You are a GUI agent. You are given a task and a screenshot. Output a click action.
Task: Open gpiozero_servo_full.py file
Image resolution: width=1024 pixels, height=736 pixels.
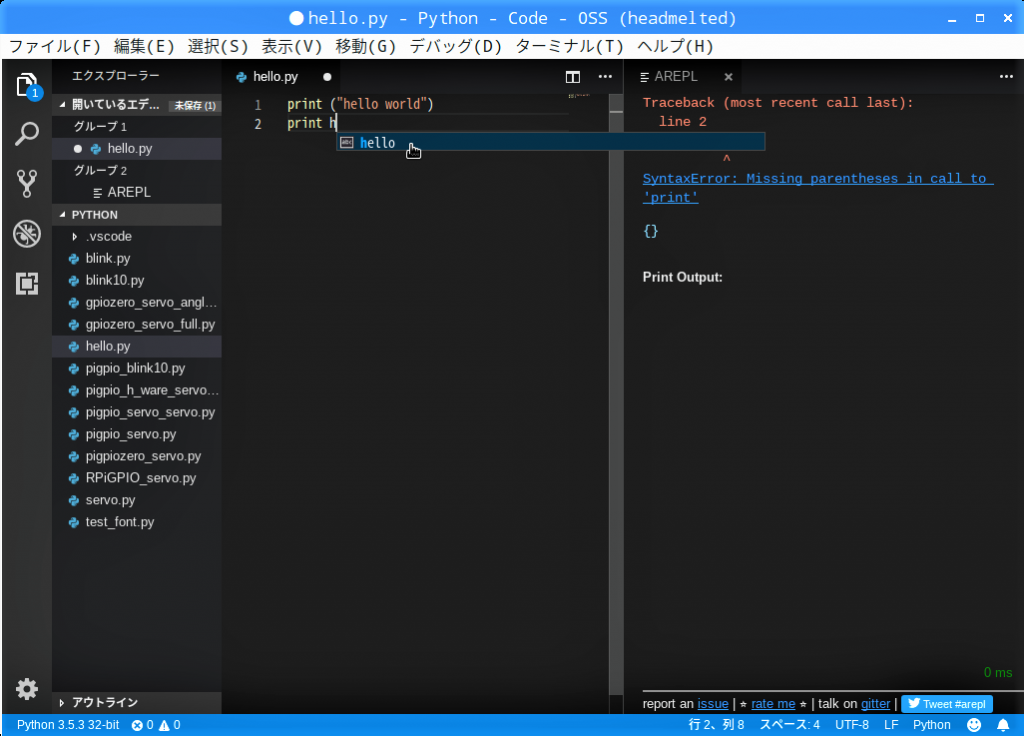pos(137,325)
